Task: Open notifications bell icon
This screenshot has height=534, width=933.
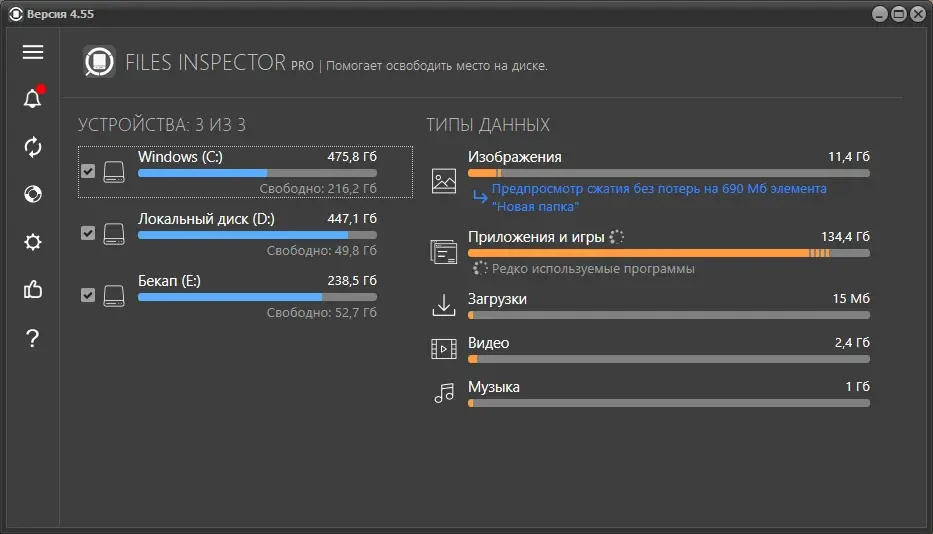Action: [x=33, y=98]
